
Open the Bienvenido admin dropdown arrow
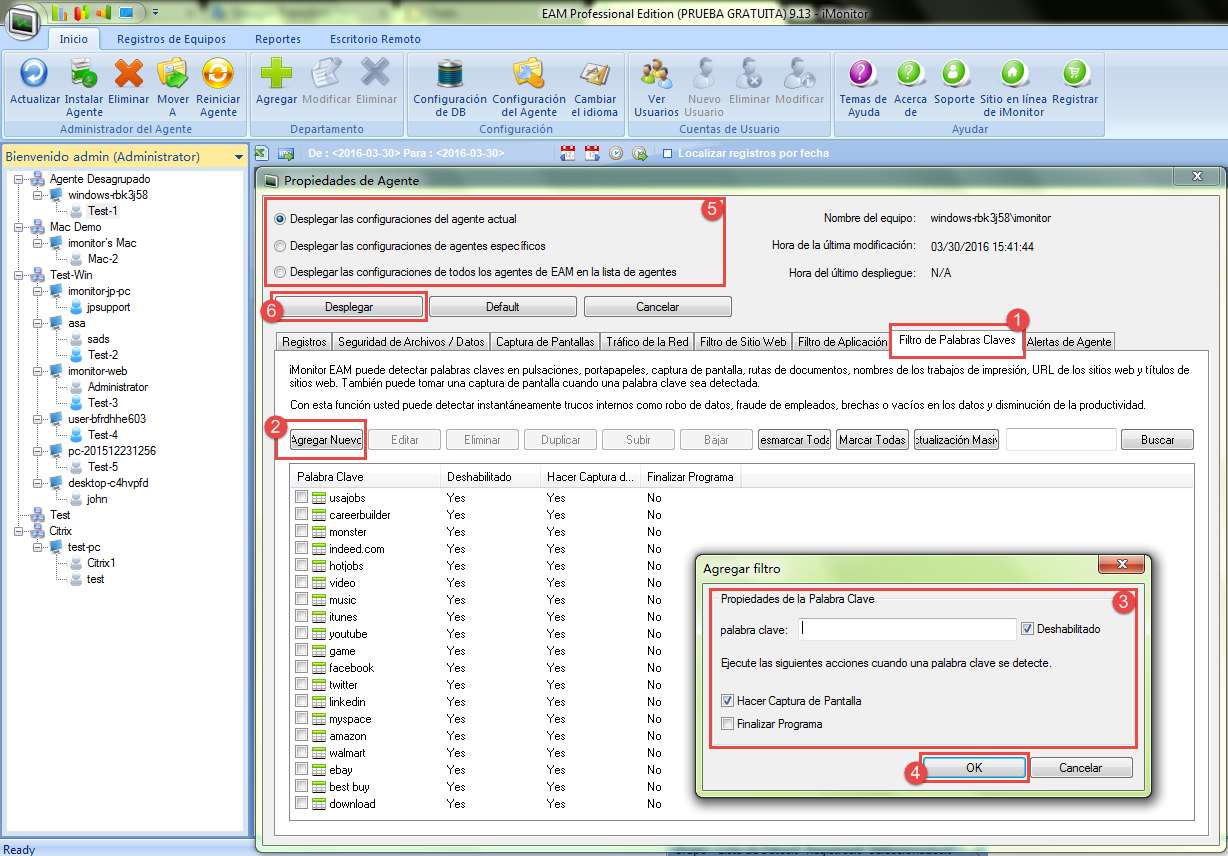click(238, 157)
